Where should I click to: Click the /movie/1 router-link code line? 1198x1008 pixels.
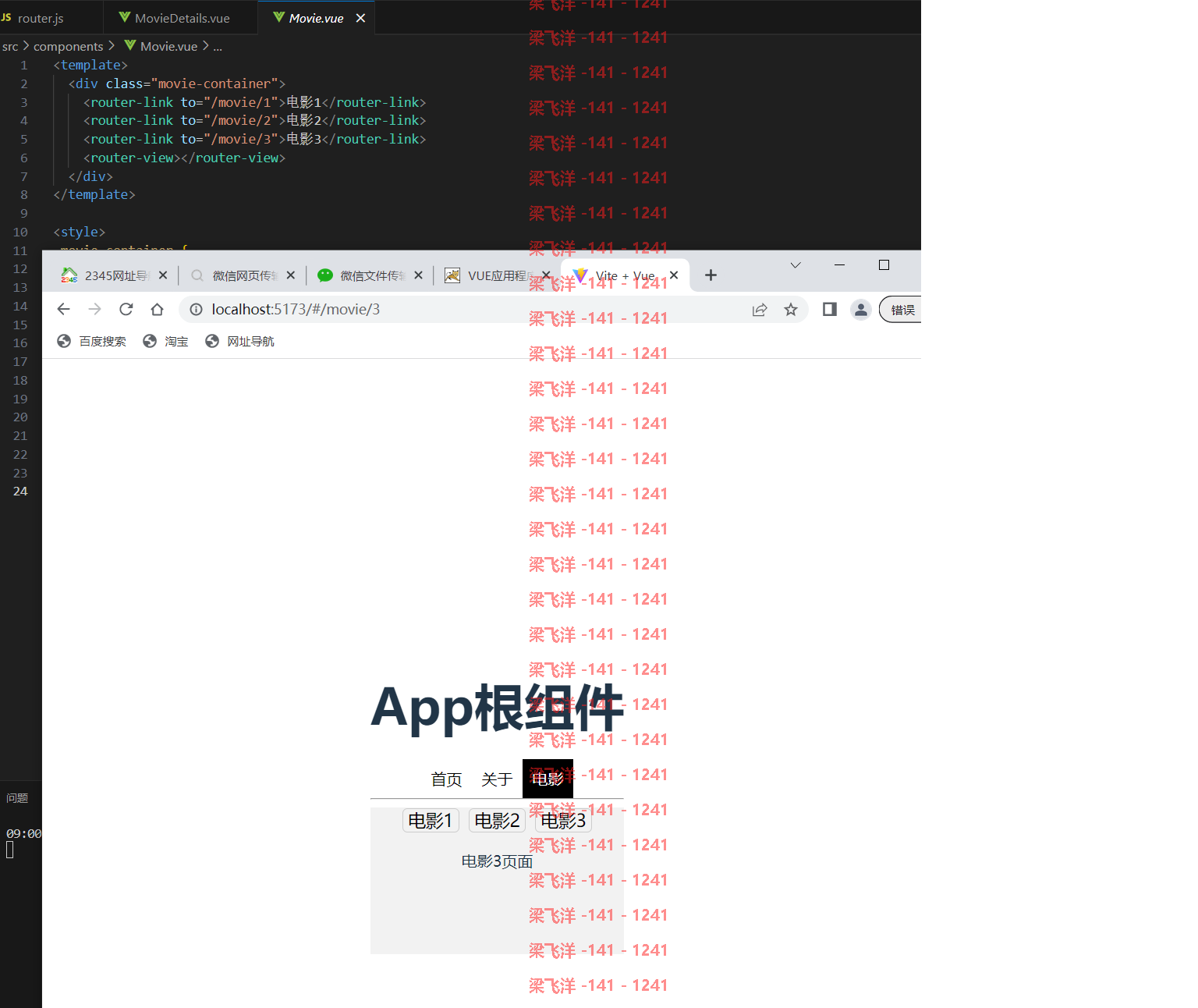[x=254, y=102]
